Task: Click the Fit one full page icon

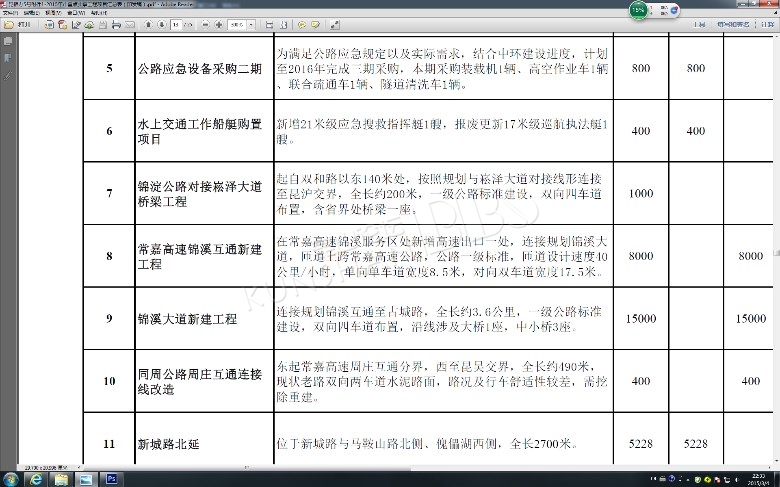Action: 284,24
